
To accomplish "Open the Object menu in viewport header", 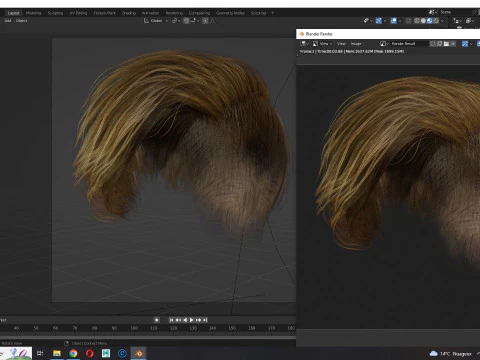I will 21,21.
